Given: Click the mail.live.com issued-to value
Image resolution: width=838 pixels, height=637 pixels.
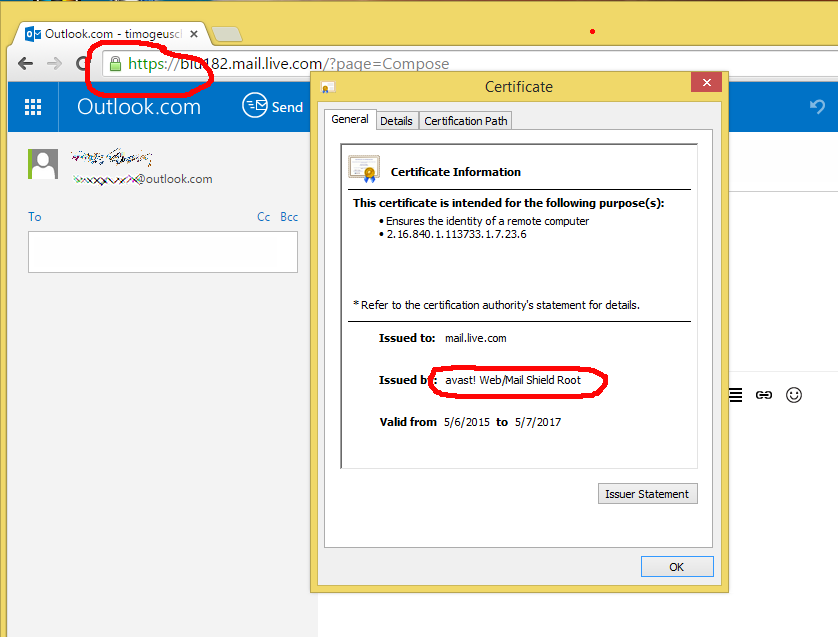Looking at the screenshot, I should 476,338.
